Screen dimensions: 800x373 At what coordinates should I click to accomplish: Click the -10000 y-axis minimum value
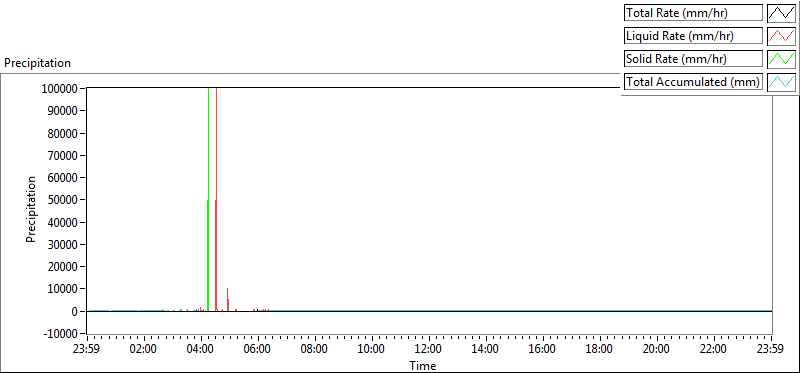pyautogui.click(x=61, y=334)
